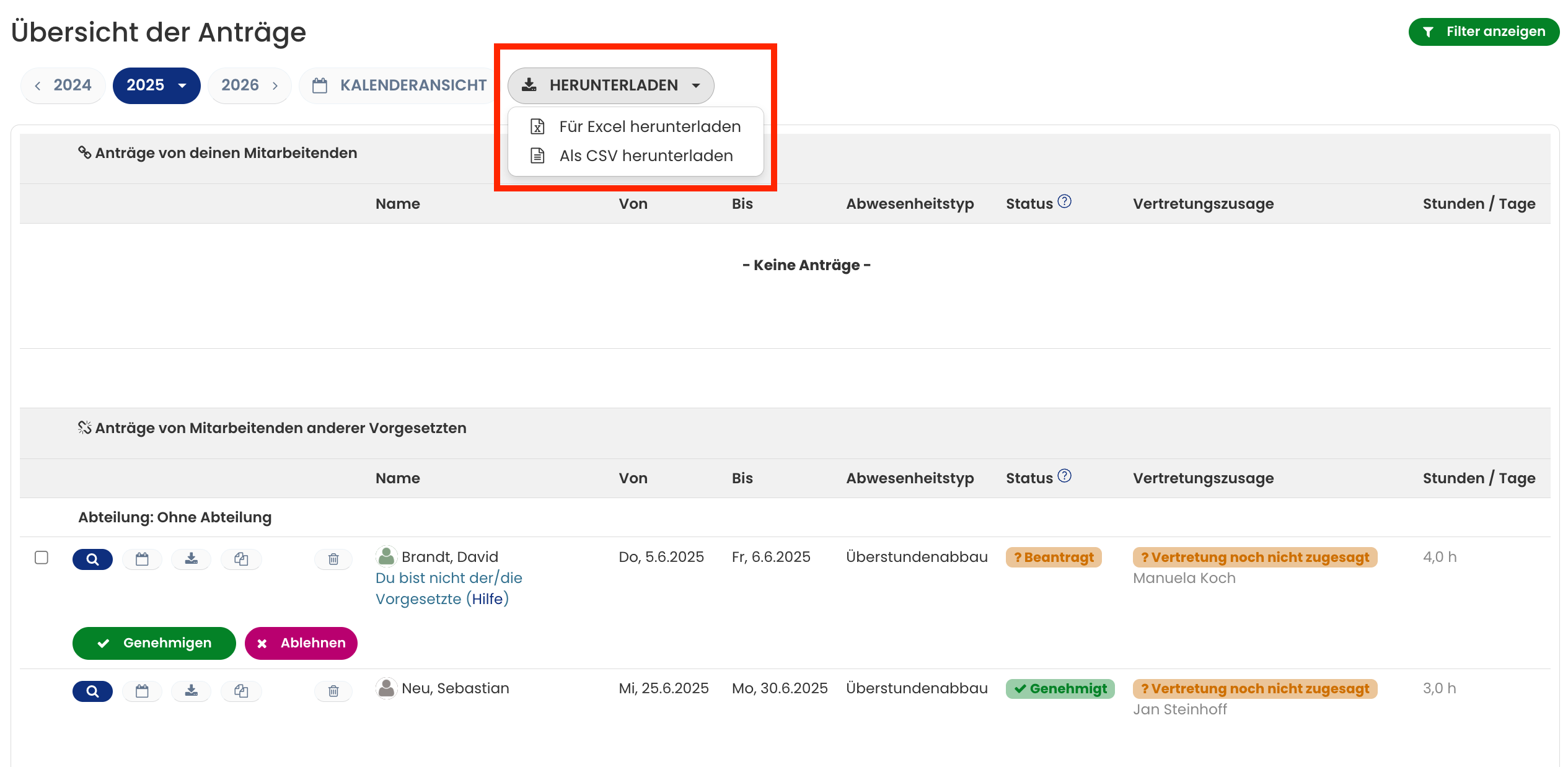Open the Hilfe link under Brandt
The width and height of the screenshot is (1568, 767).
(x=487, y=599)
